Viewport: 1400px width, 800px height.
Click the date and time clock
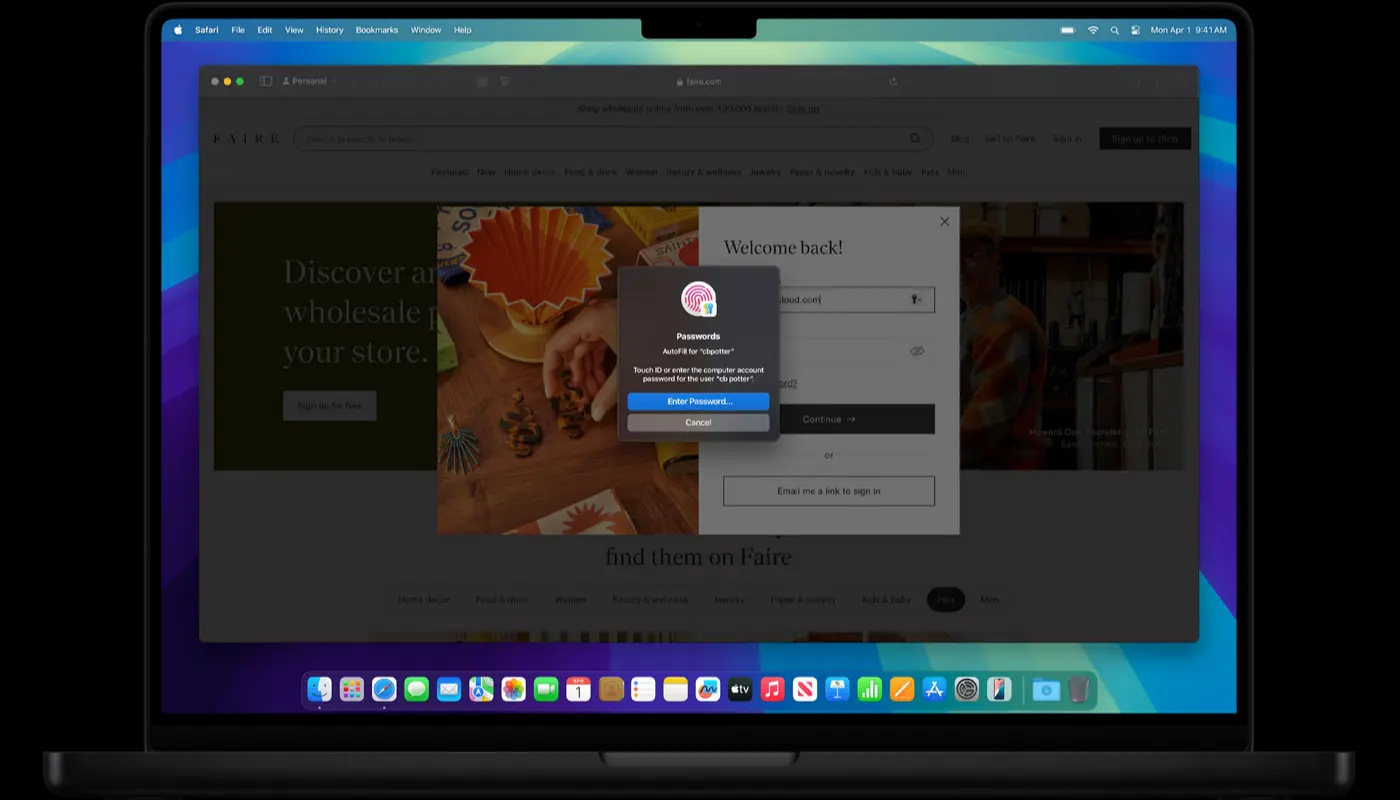(x=1189, y=30)
